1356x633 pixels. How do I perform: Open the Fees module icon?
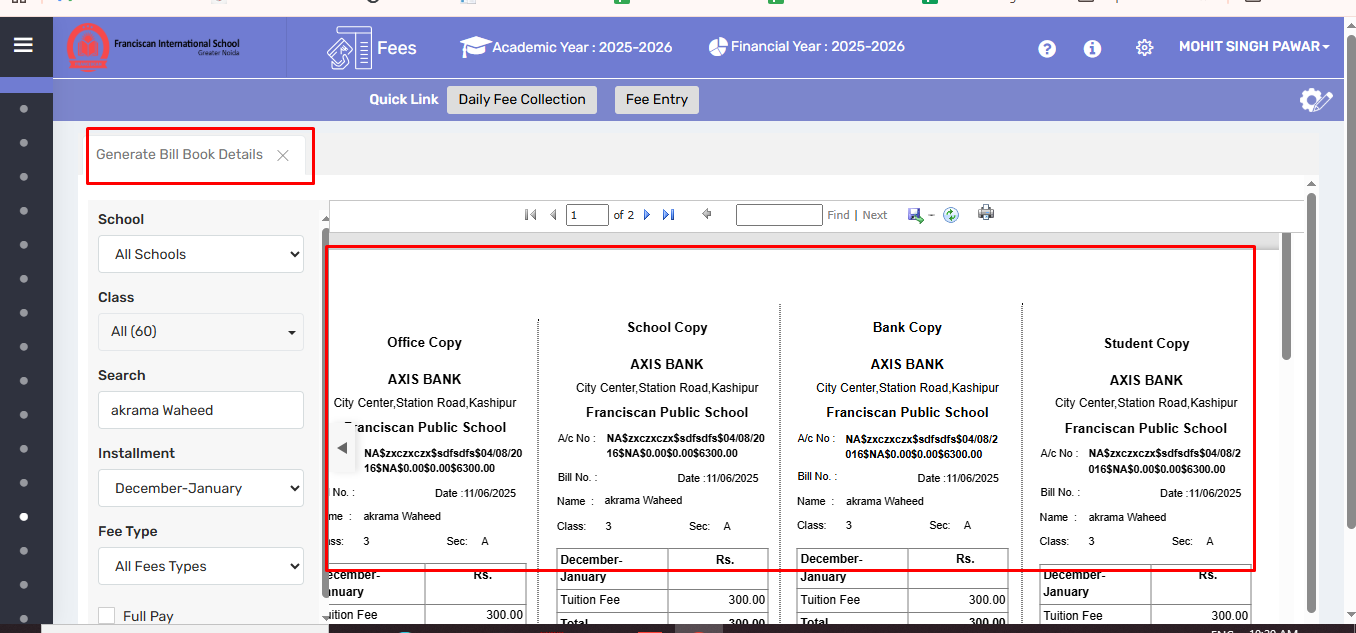click(x=349, y=48)
